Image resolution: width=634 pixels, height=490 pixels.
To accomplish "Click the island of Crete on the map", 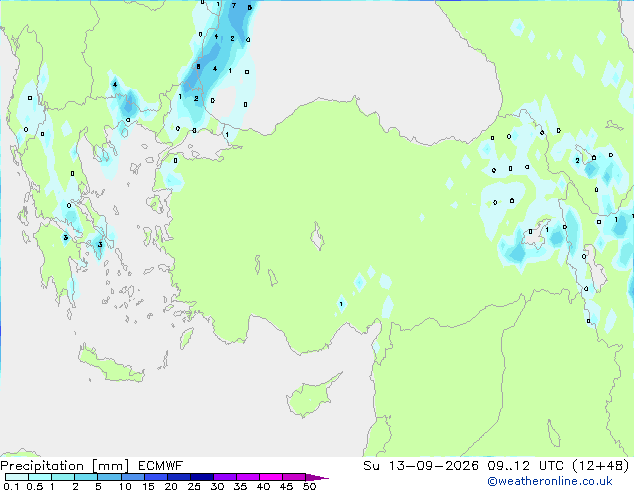I will tap(109, 364).
